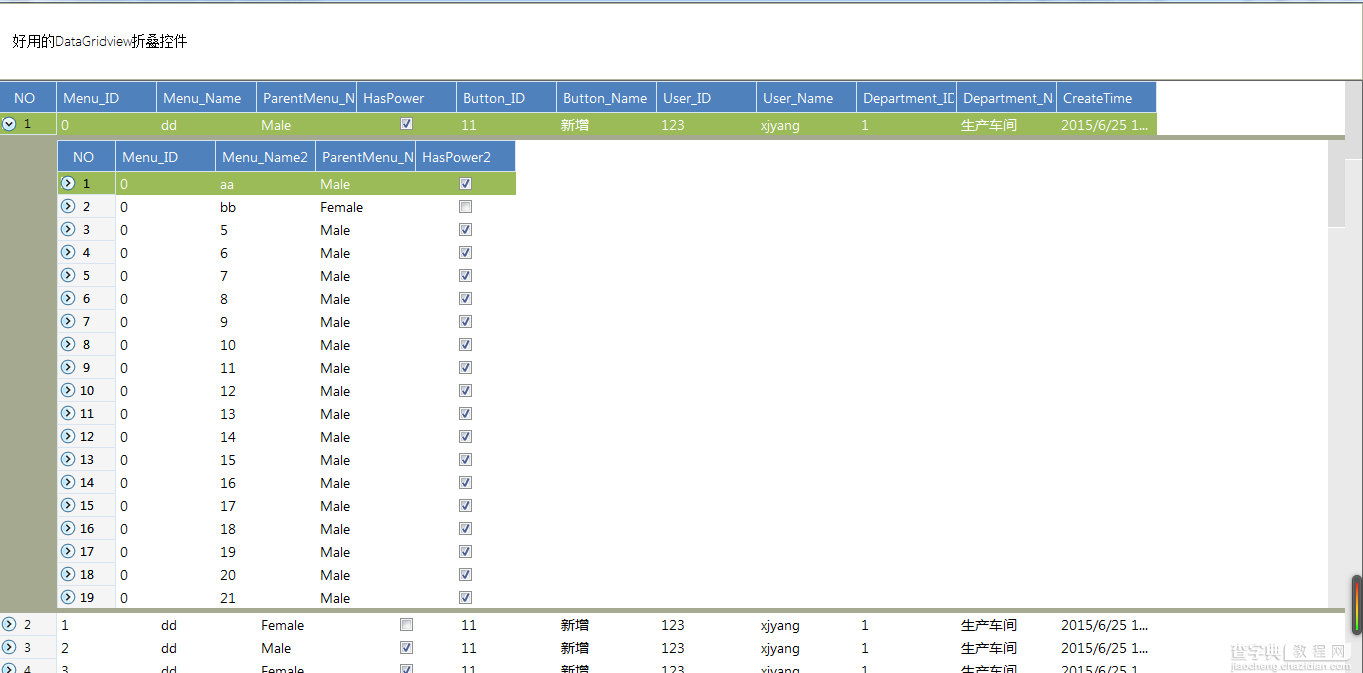Select the aa cell in nested row 1
Screen dimensions: 1363x673
click(x=266, y=184)
